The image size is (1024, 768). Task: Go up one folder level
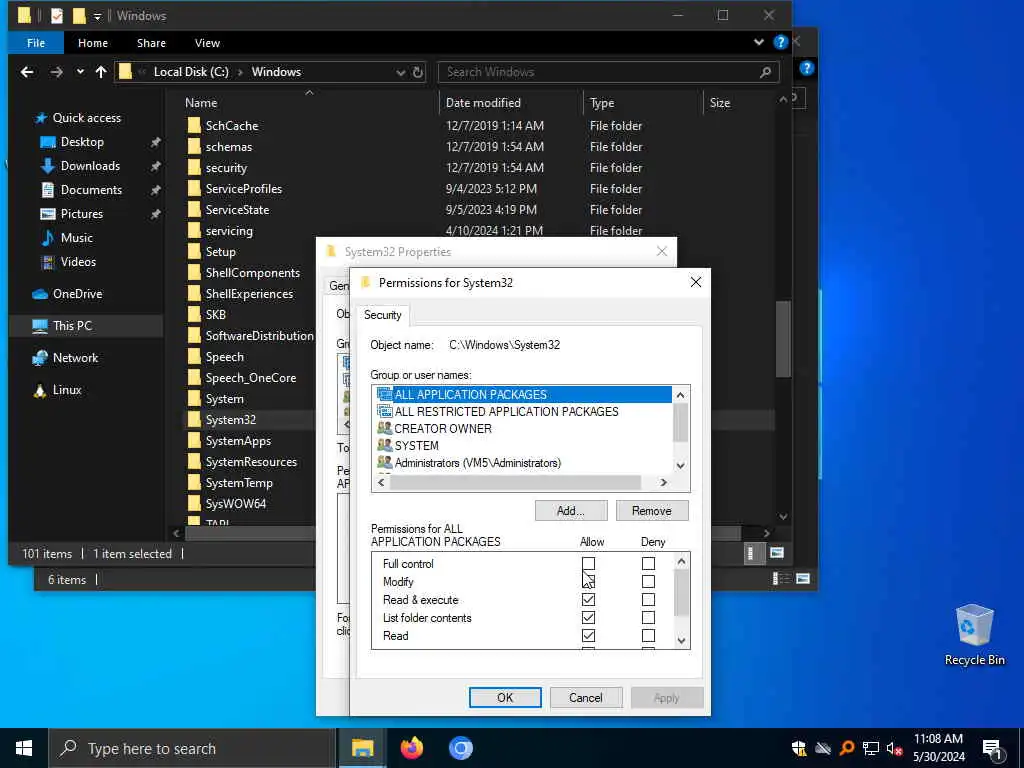pos(101,72)
